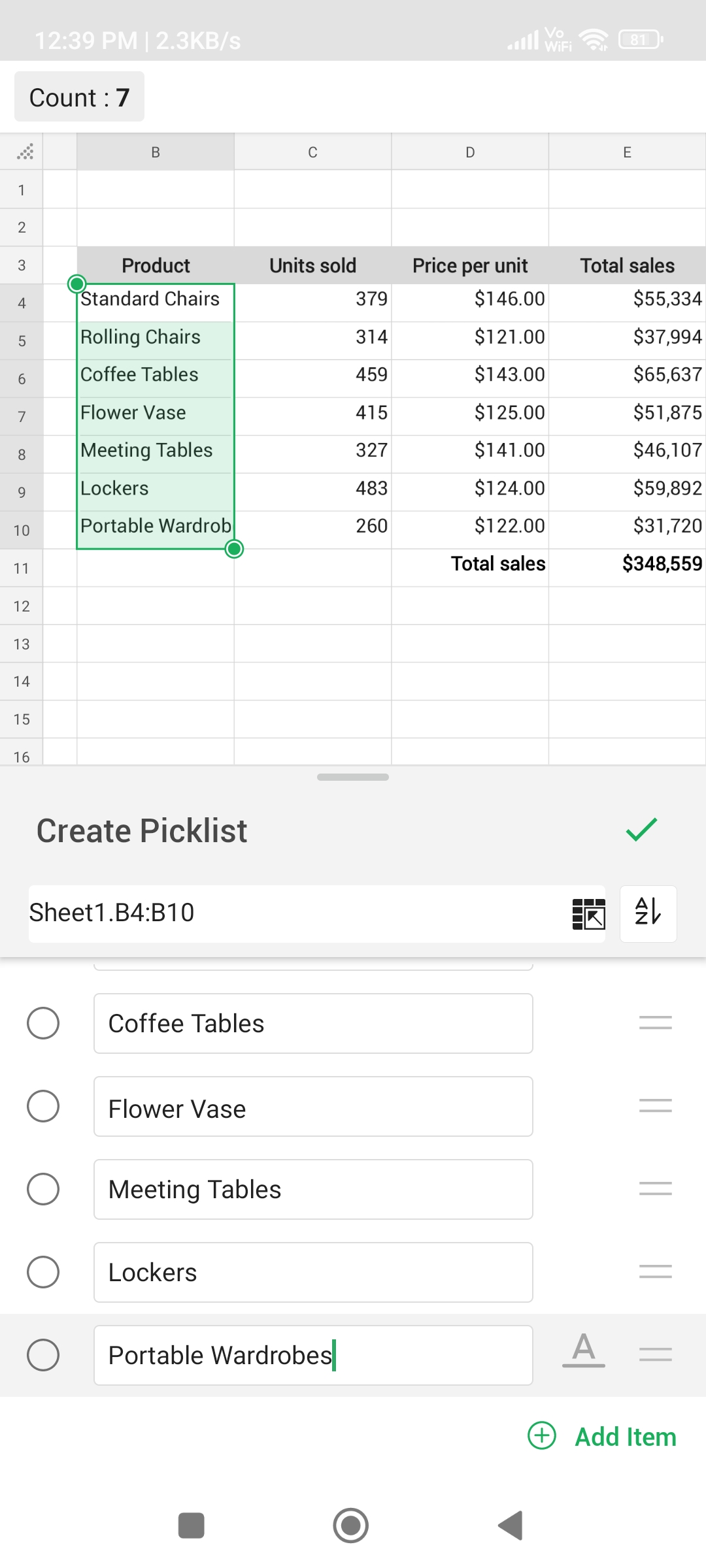Image resolution: width=706 pixels, height=1568 pixels.
Task: Tap drag handle beside Lockers
Action: coord(655,1271)
